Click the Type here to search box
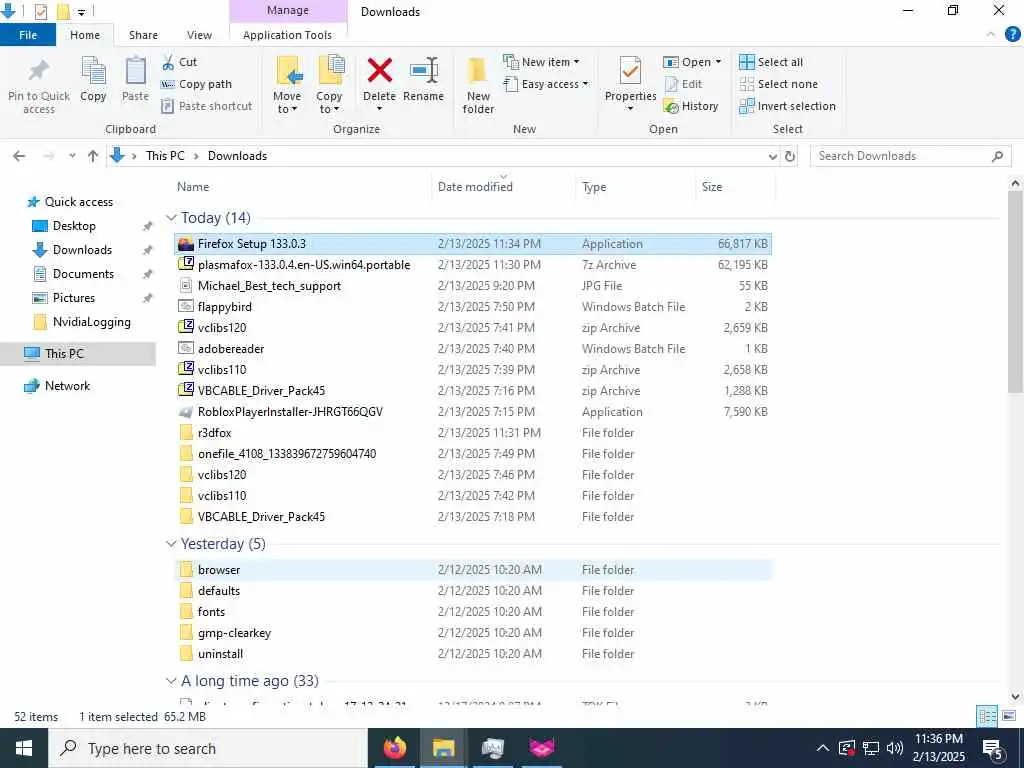 (x=208, y=748)
